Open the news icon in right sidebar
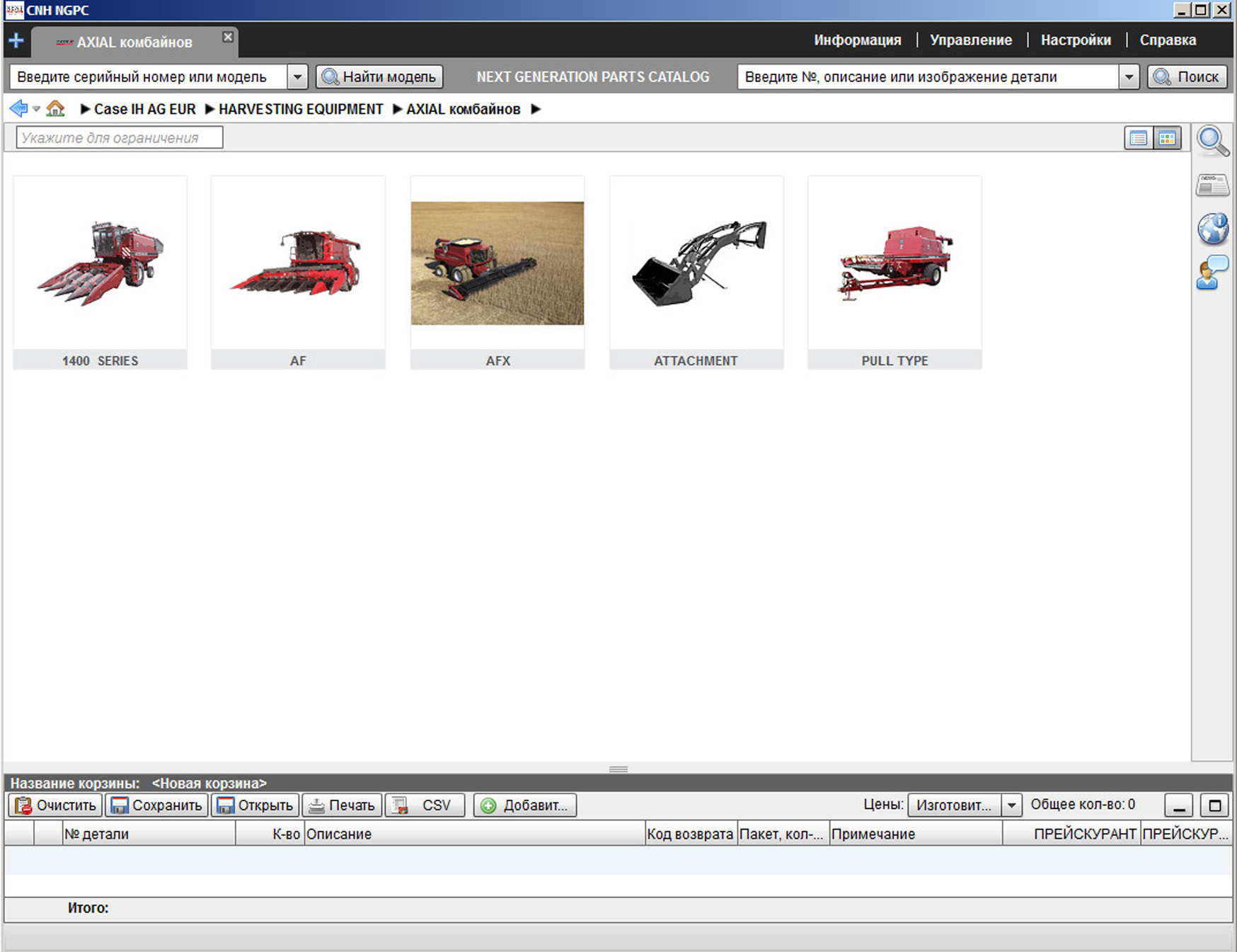The width and height of the screenshot is (1237, 952). tap(1212, 185)
